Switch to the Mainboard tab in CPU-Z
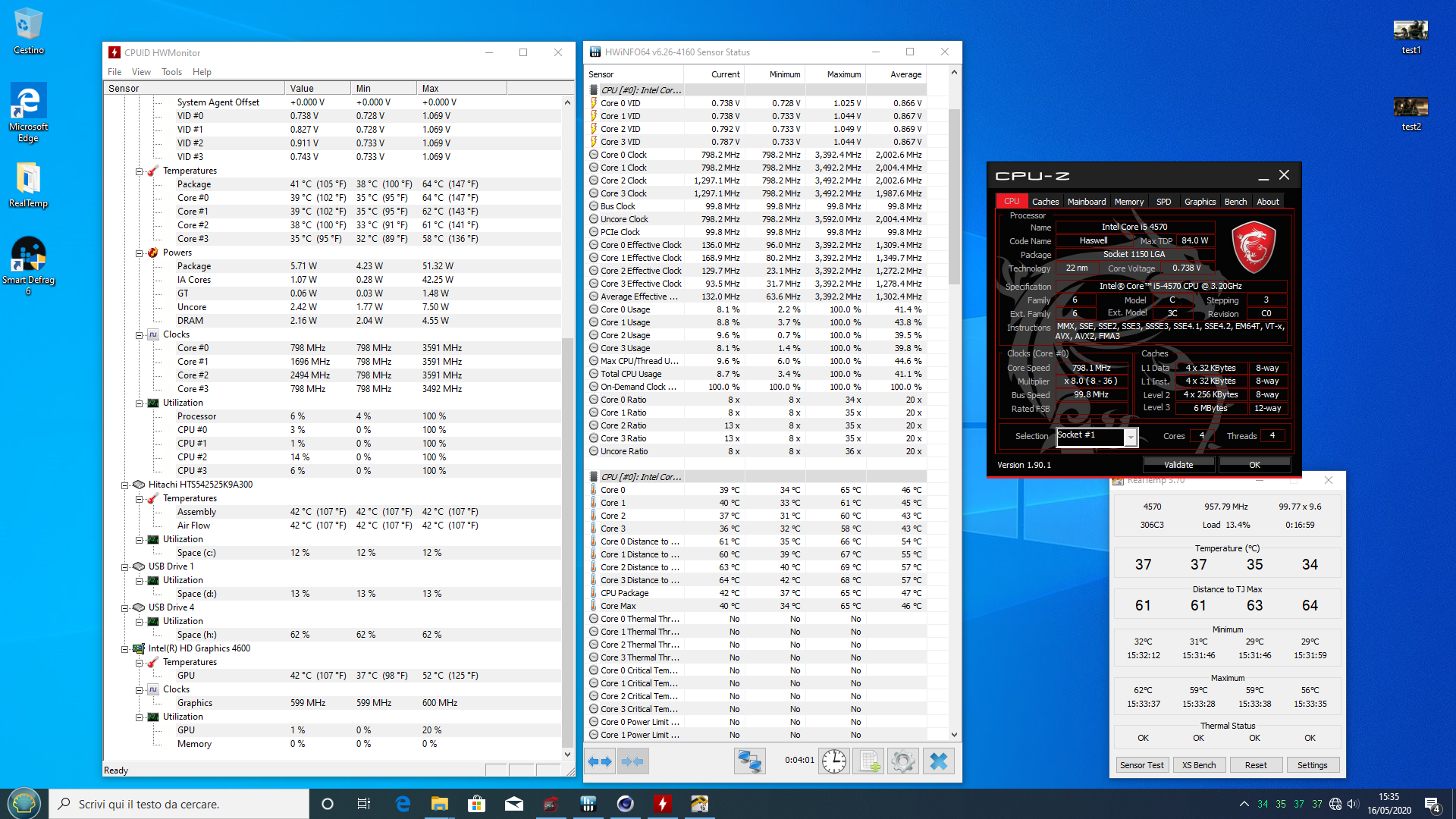 click(1086, 202)
